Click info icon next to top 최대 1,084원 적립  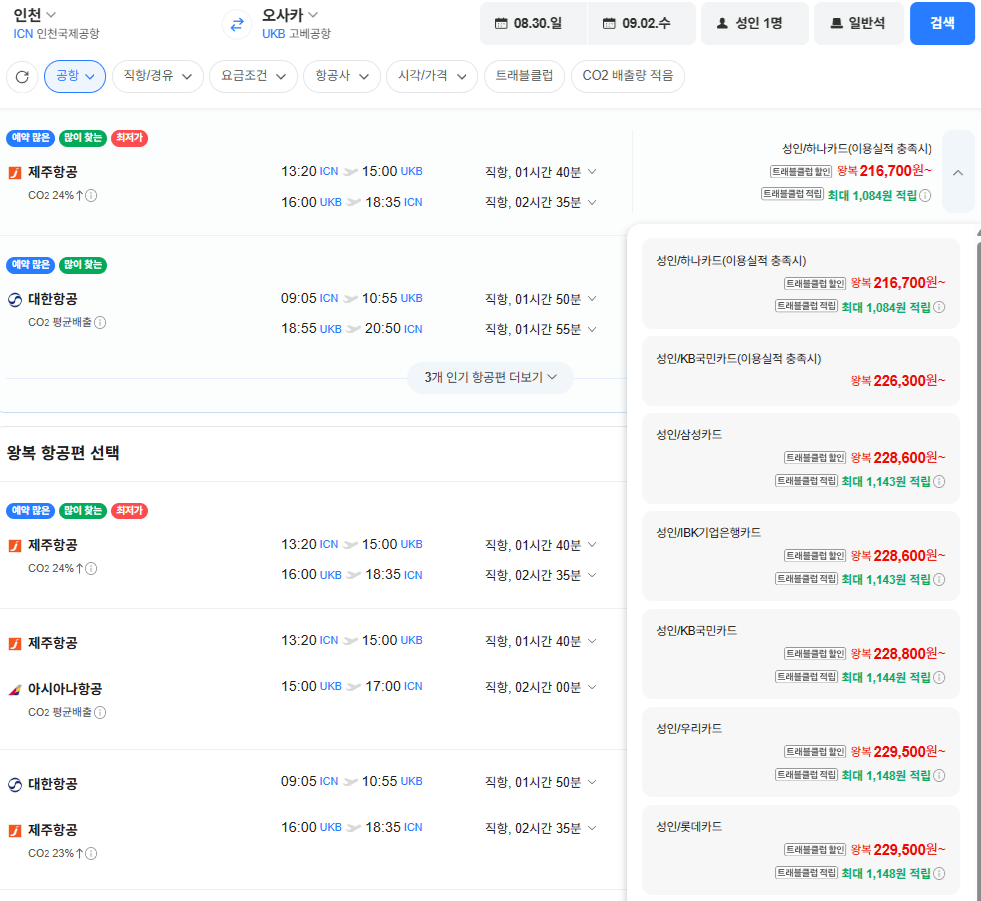click(925, 195)
